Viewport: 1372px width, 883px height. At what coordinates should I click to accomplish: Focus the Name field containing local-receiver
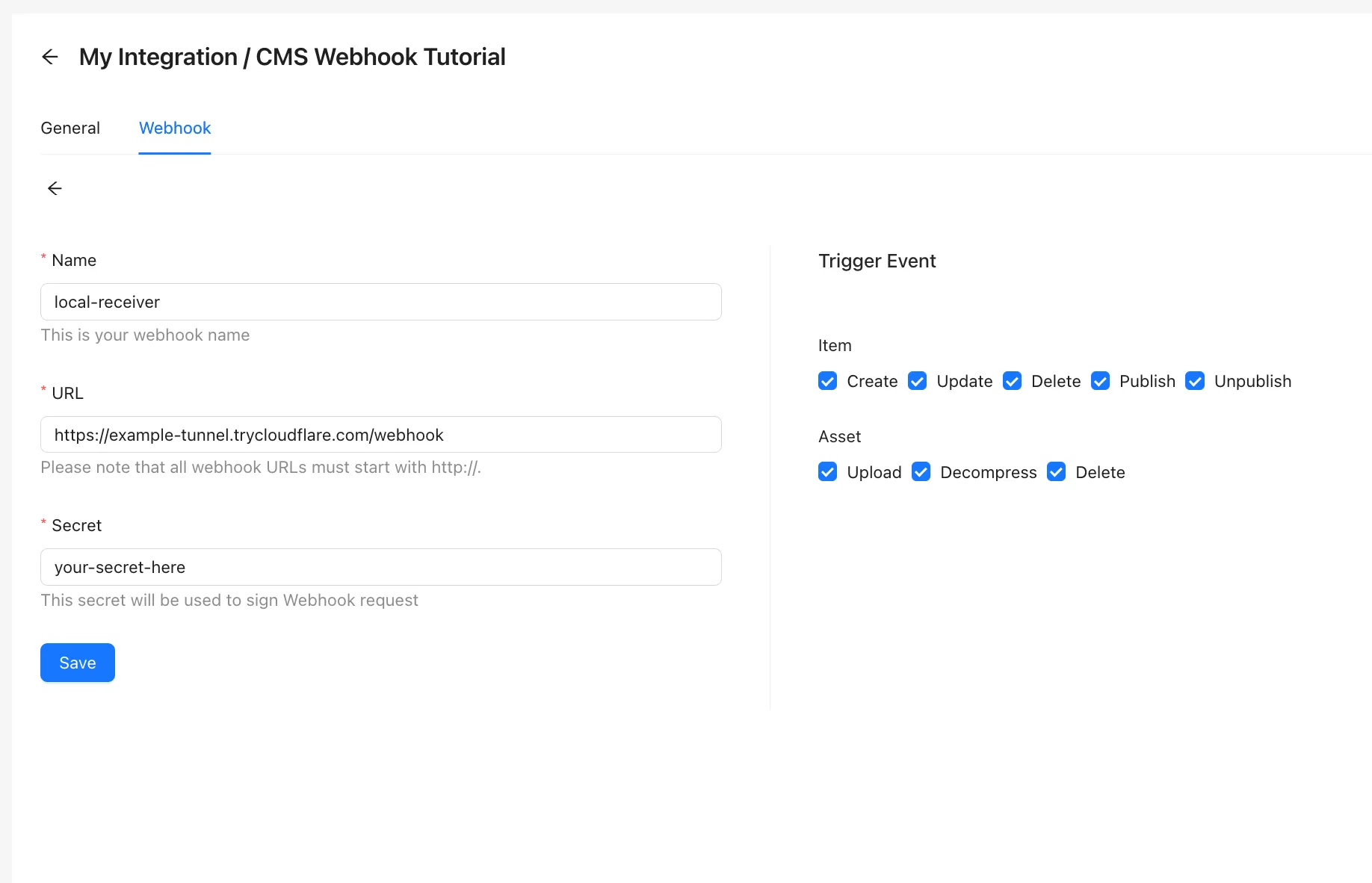click(381, 302)
